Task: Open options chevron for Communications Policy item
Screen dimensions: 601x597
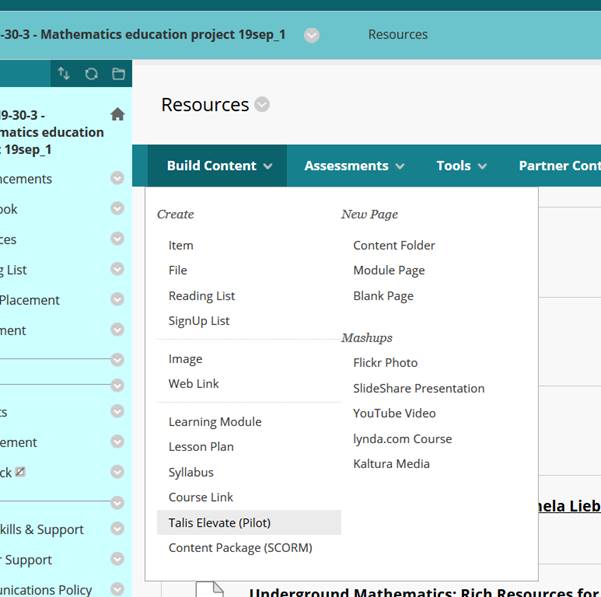Action: tap(117, 589)
